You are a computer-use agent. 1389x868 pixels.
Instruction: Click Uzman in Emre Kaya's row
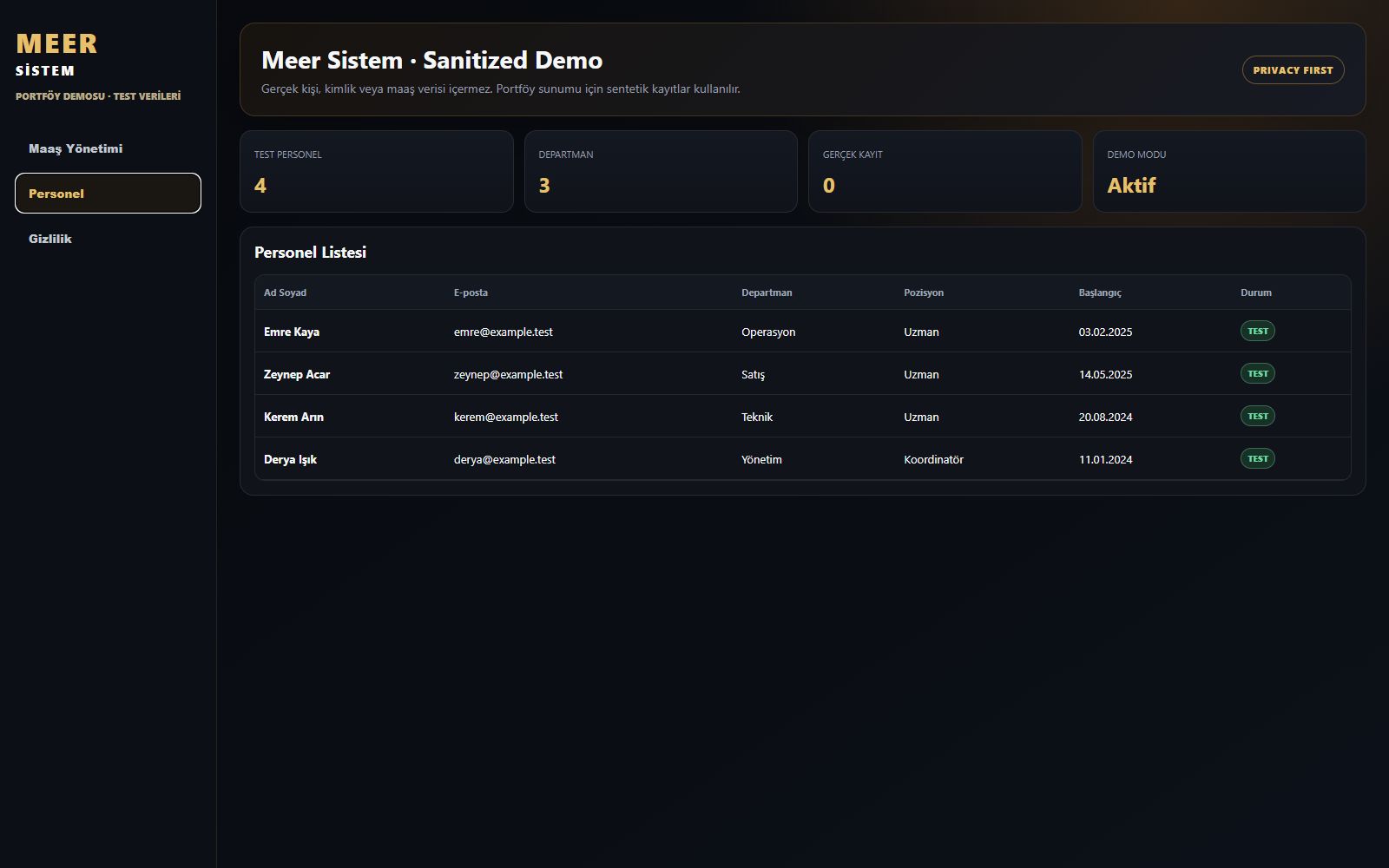[921, 332]
